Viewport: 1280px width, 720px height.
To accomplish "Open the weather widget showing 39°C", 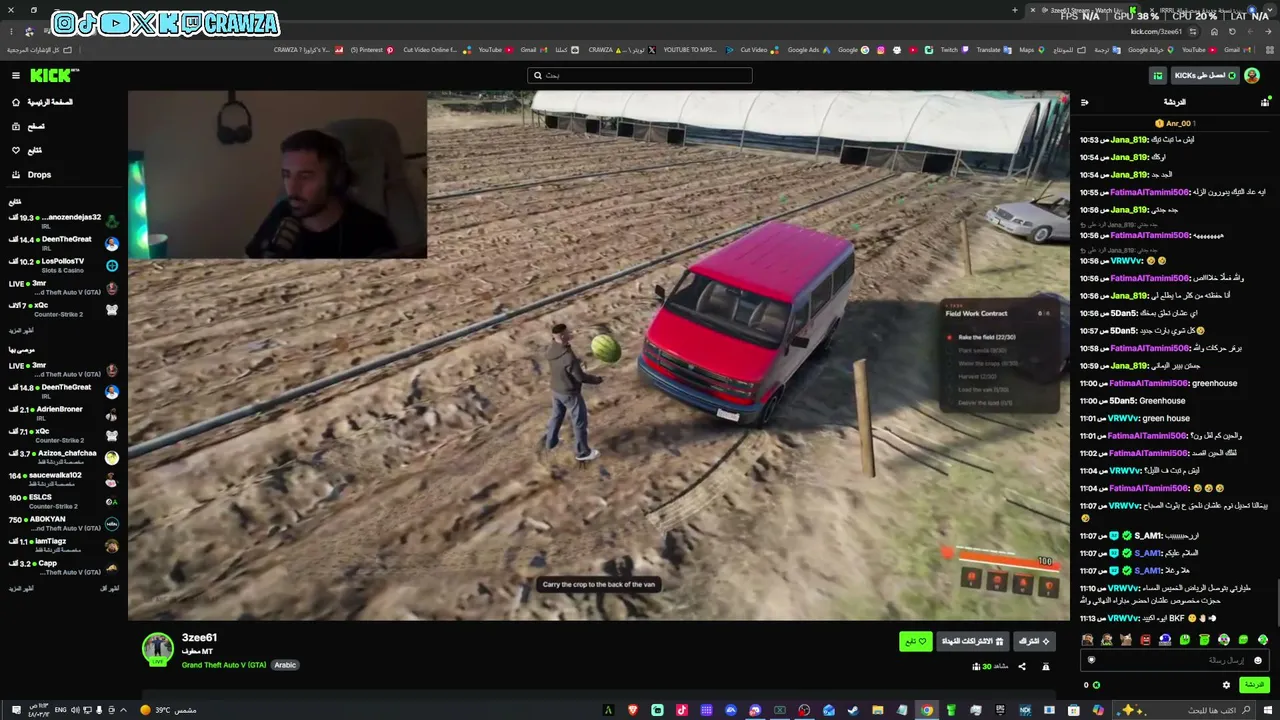I will [x=168, y=710].
